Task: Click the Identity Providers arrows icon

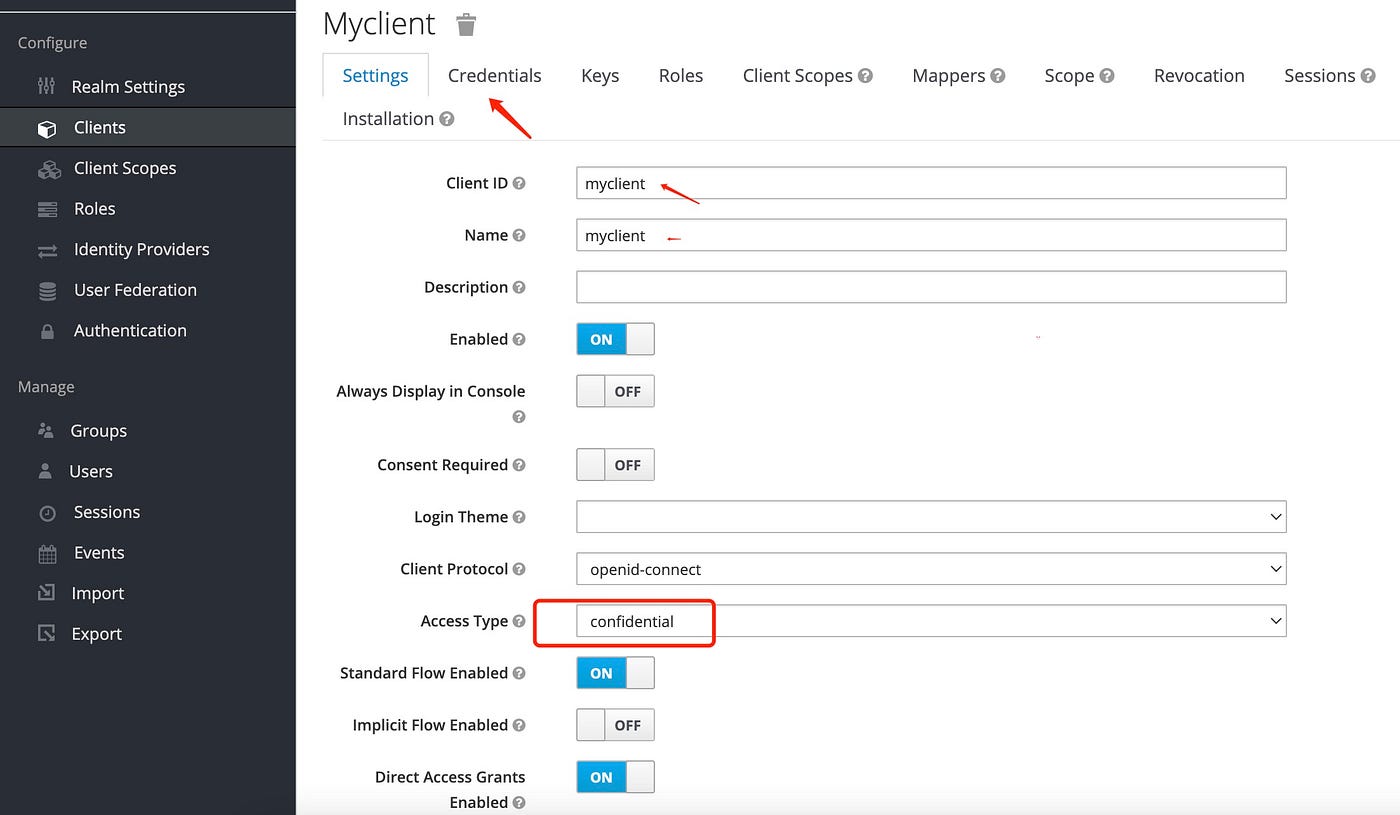Action: tap(47, 249)
